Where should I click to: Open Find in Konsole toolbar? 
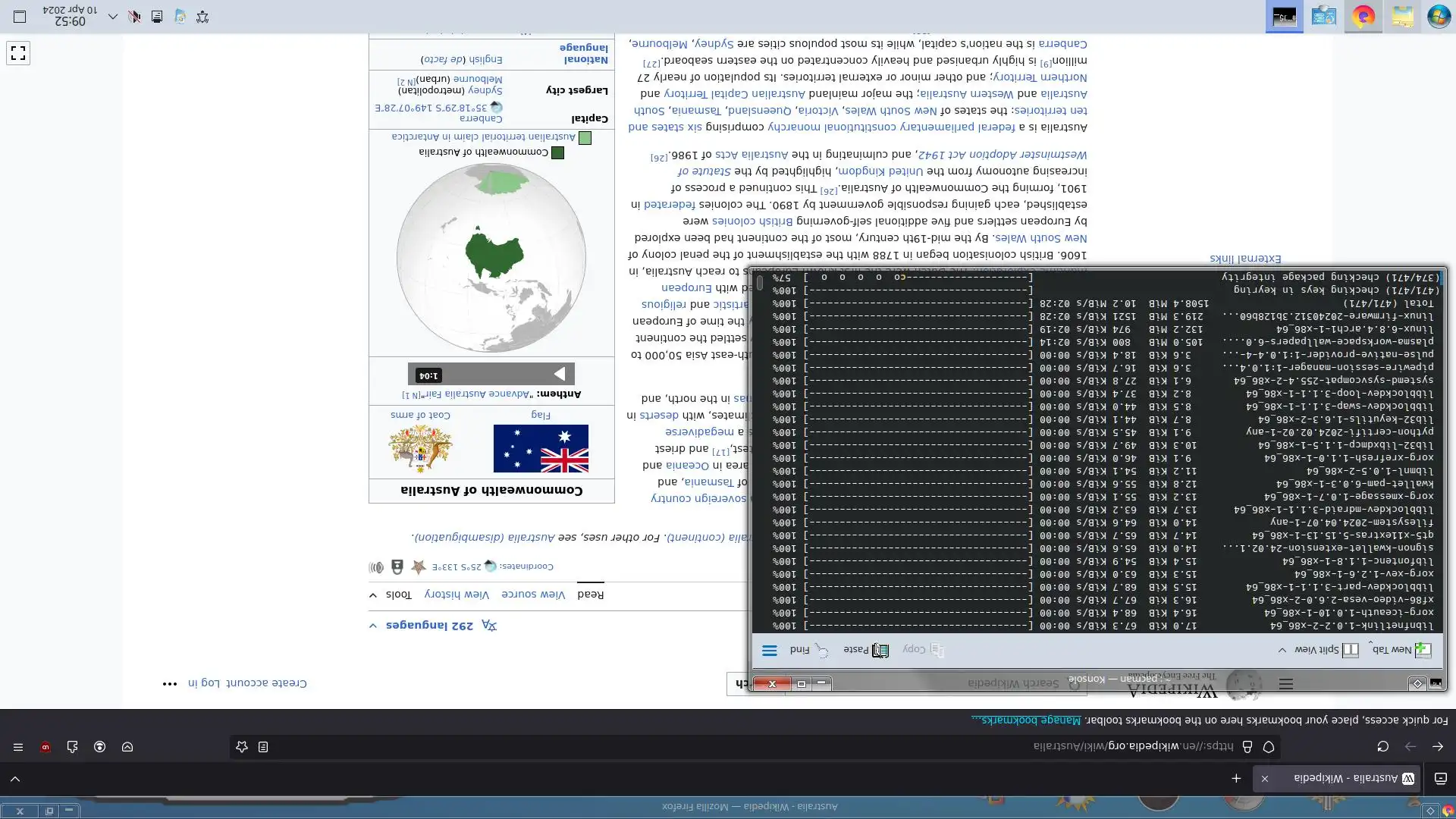click(x=809, y=650)
